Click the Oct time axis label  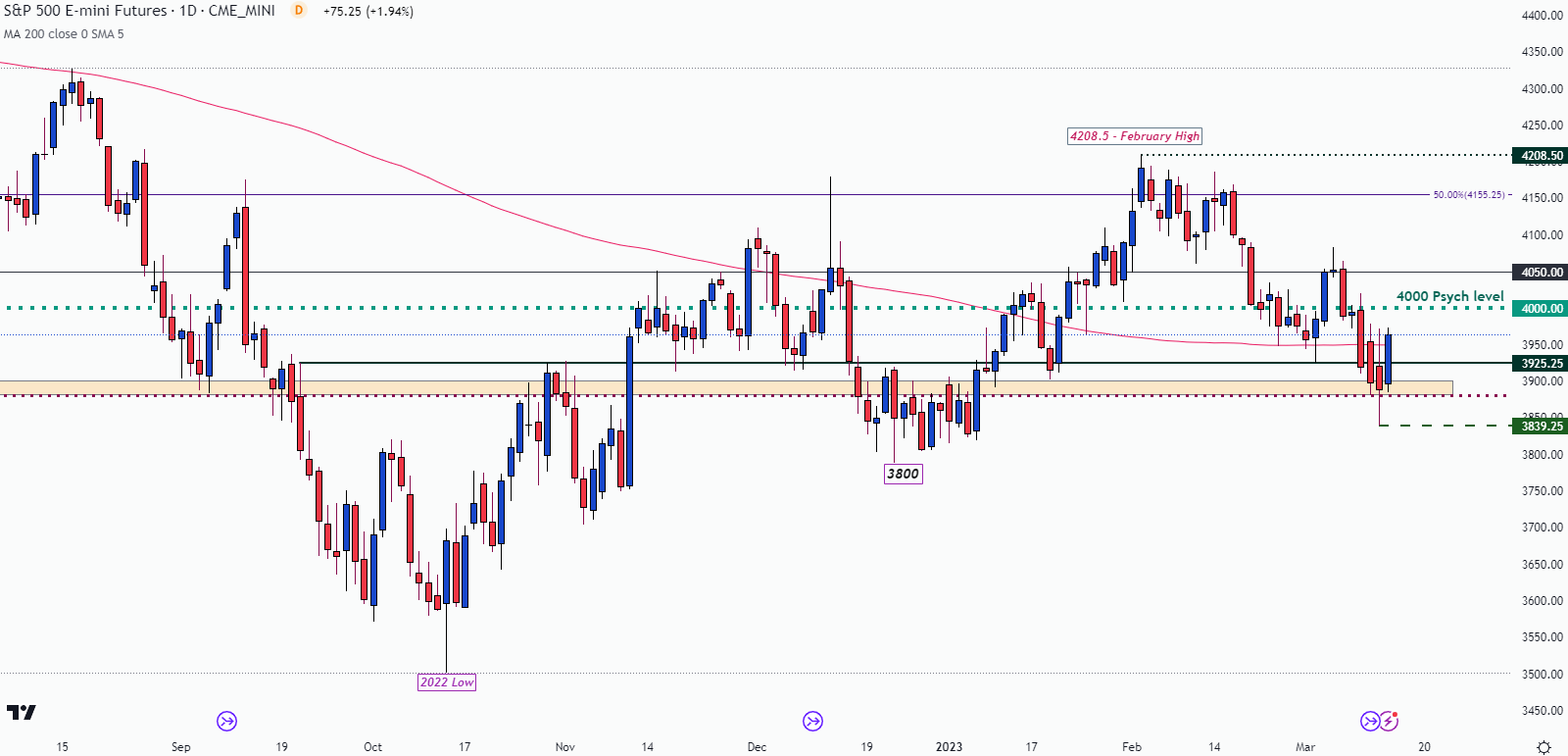373,747
